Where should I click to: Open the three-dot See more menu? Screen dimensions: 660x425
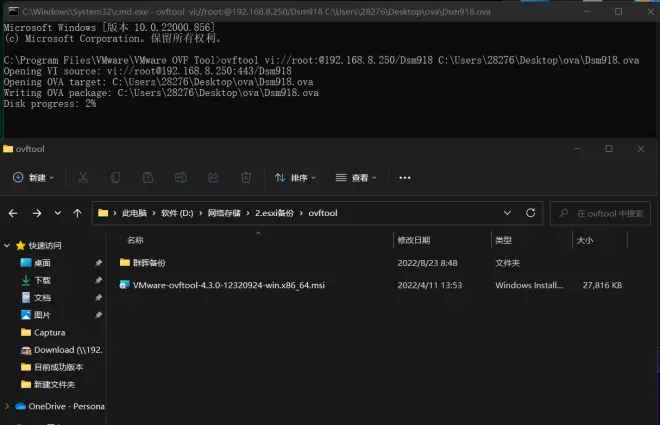(x=405, y=178)
